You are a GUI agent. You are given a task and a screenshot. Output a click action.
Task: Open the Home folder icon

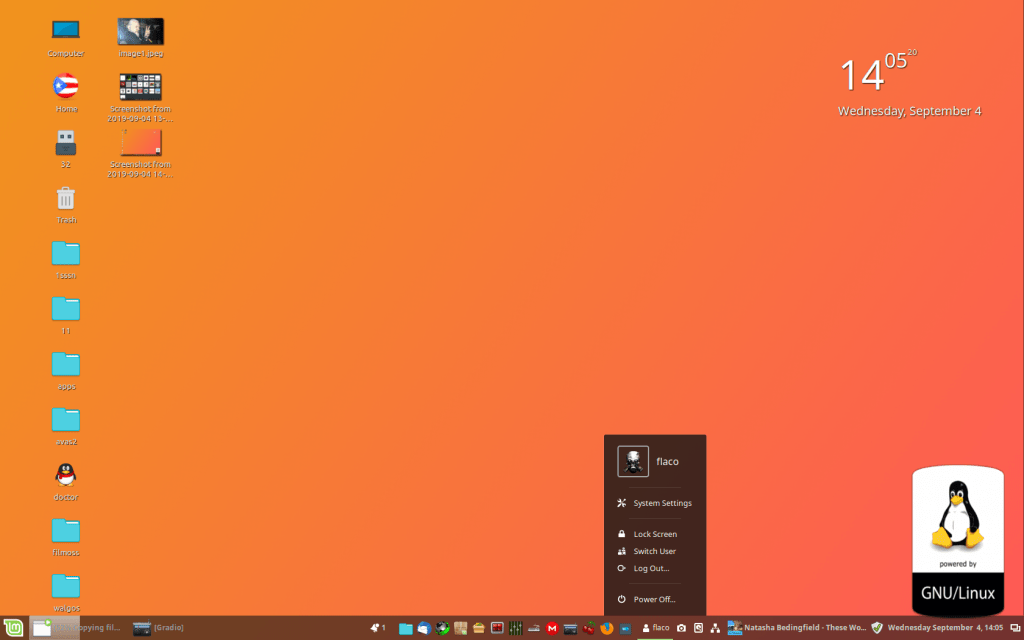point(66,86)
